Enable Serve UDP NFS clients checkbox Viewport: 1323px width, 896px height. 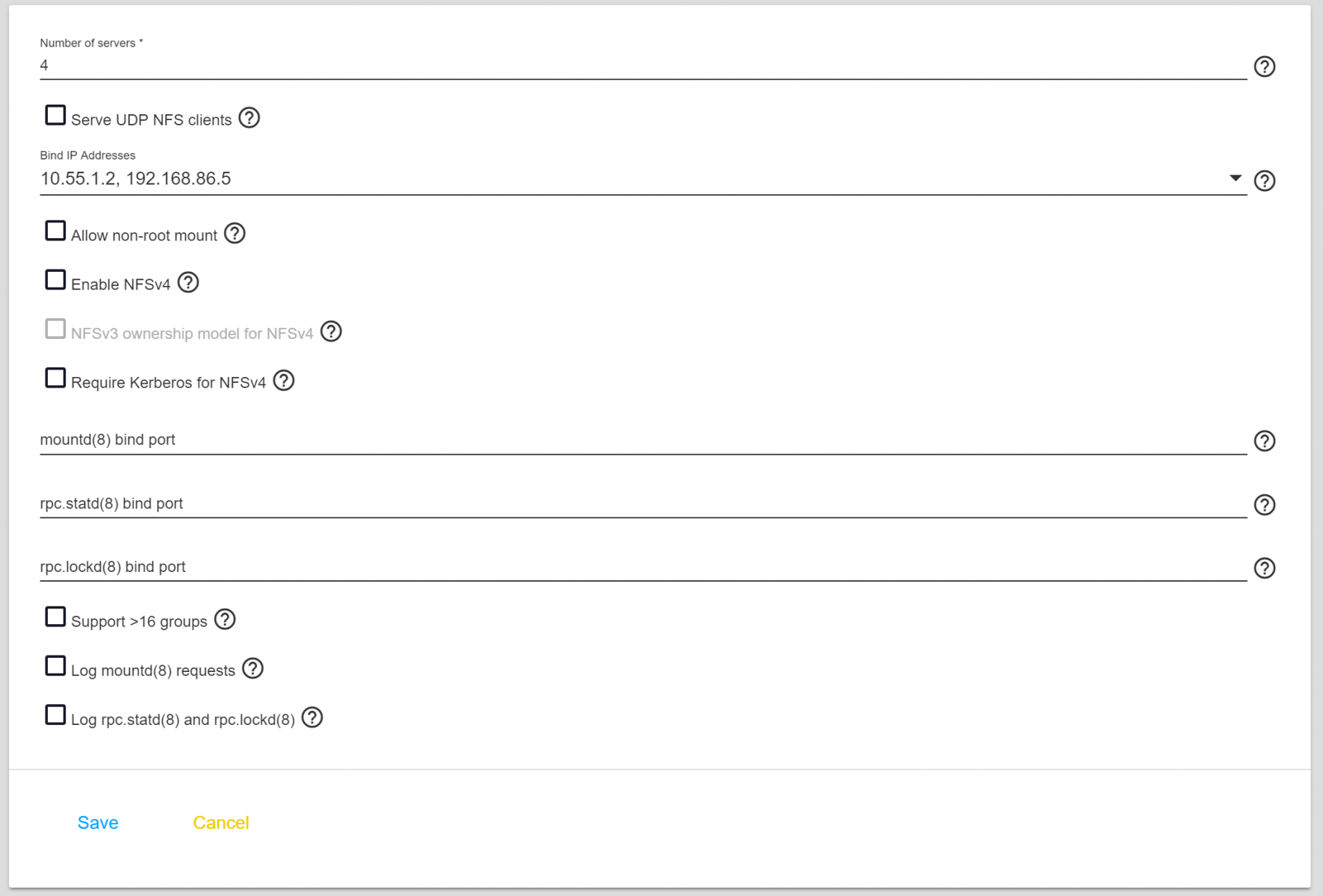55,116
